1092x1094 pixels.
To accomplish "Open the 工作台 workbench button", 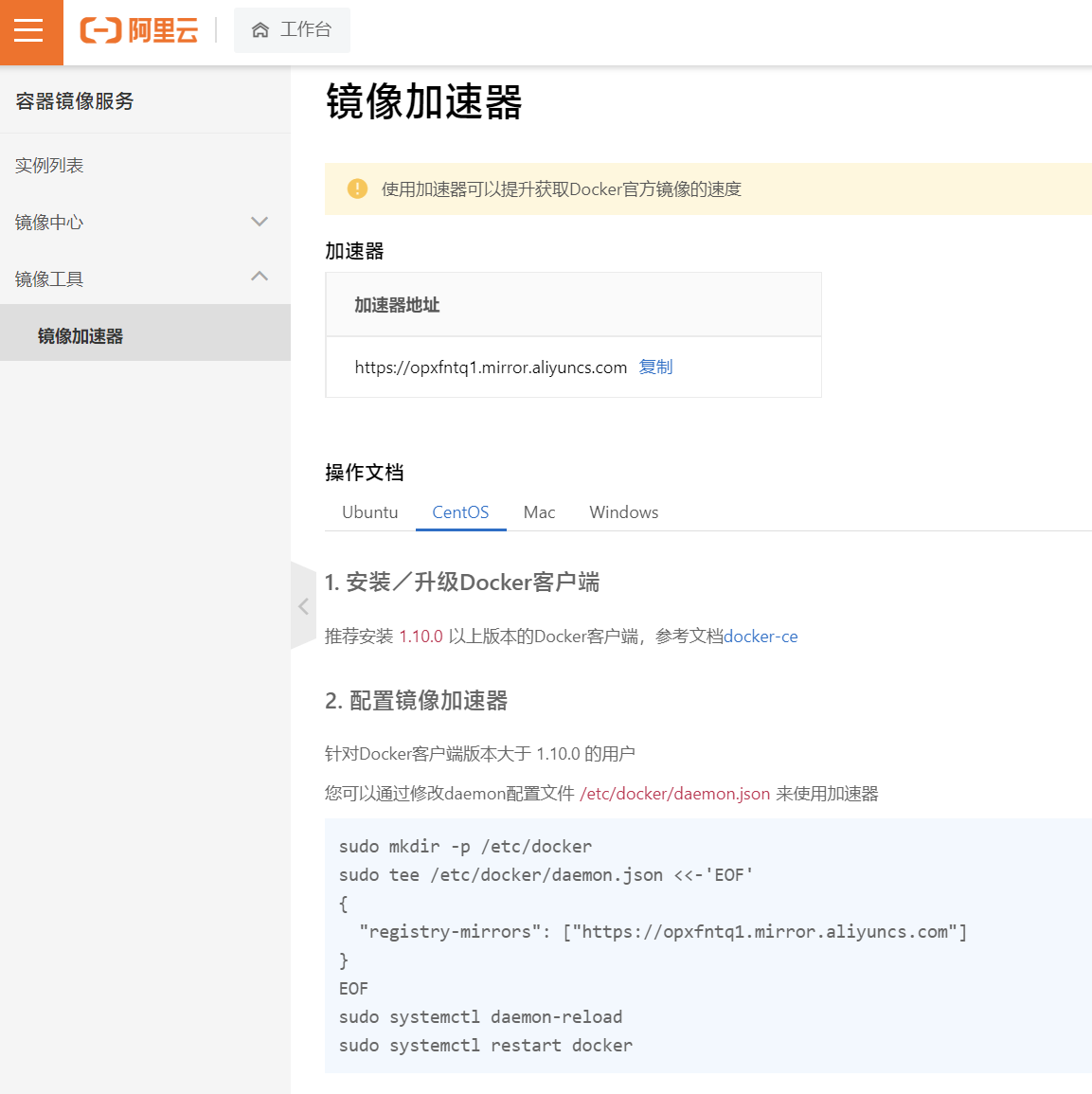I will tap(292, 30).
